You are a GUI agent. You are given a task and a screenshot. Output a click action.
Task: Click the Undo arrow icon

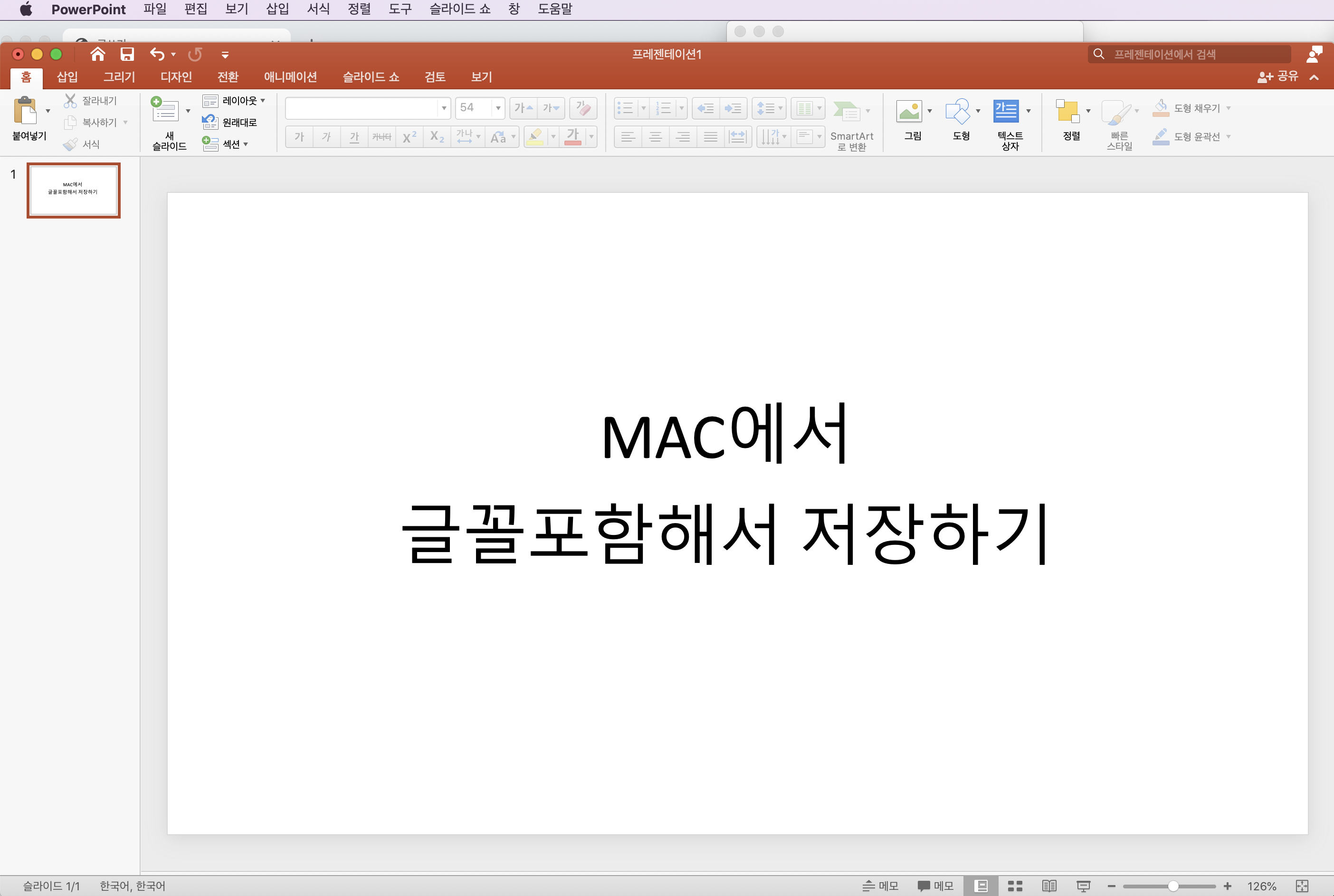pos(157,54)
